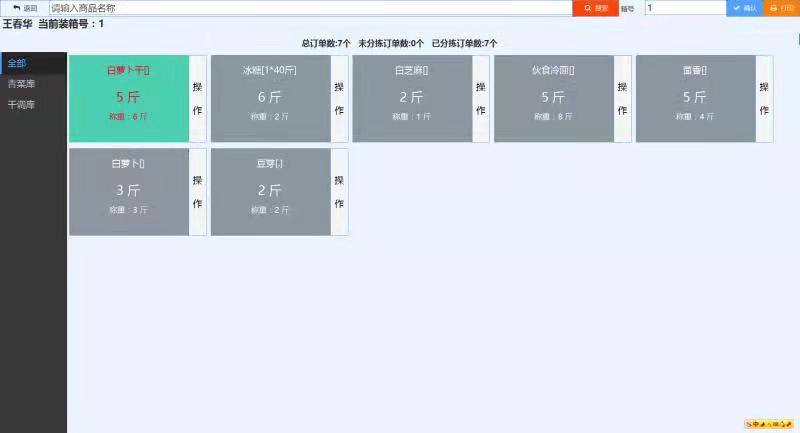This screenshot has height=433, width=800.
Task: Click 操作 beside the 茴香 card
Action: point(764,98)
